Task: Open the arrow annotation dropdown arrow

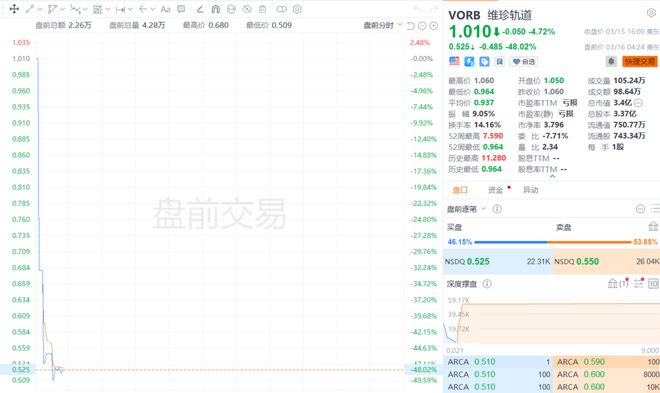Action: (x=153, y=9)
